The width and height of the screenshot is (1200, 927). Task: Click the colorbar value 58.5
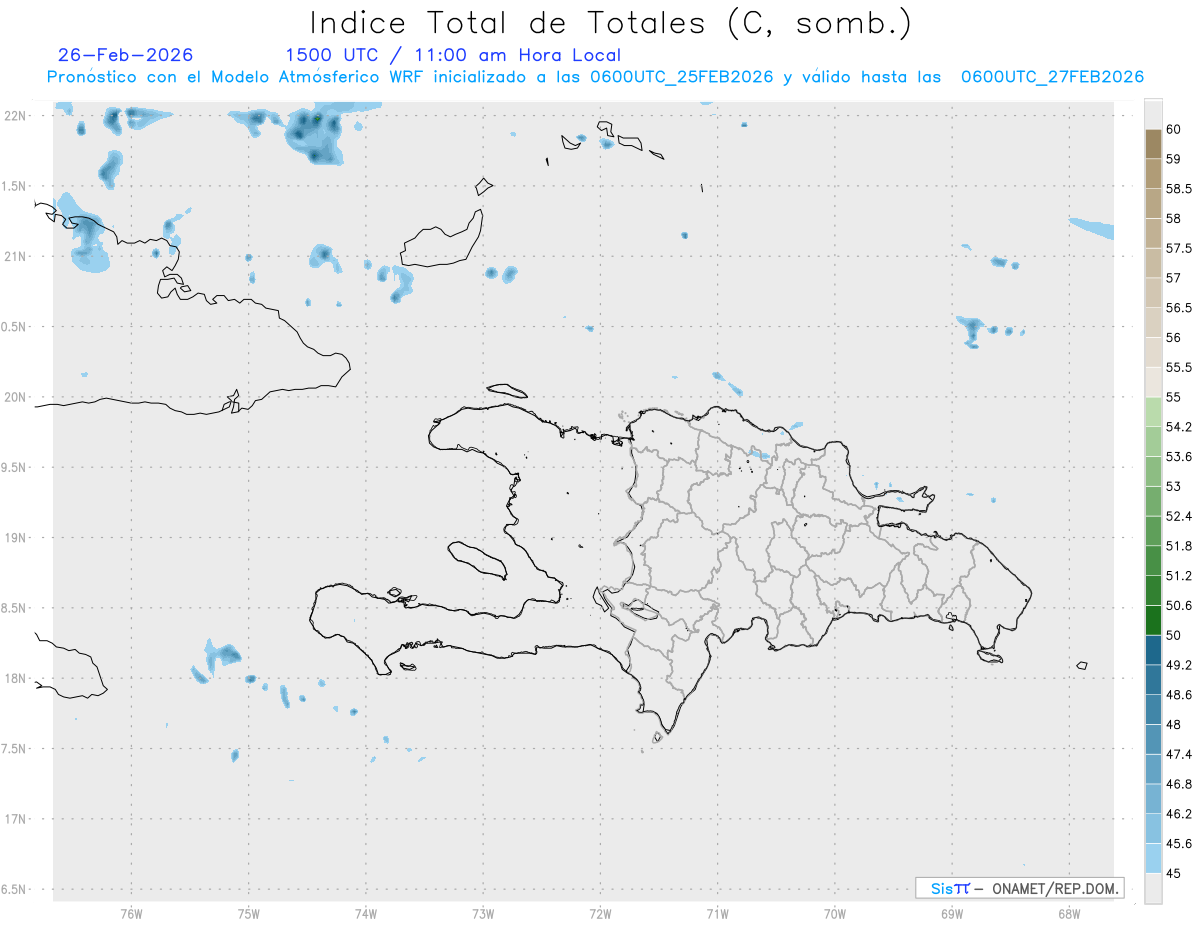pos(1179,189)
